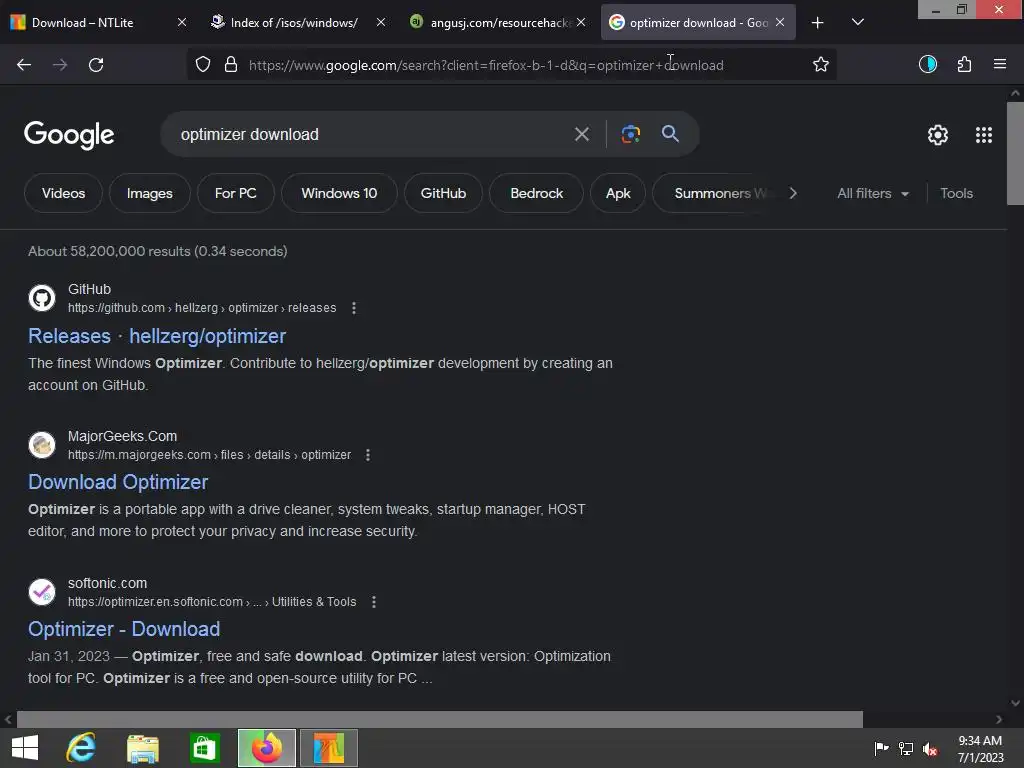Image resolution: width=1024 pixels, height=768 pixels.
Task: Click the MajorGeeks favicon
Action: [x=42, y=445]
